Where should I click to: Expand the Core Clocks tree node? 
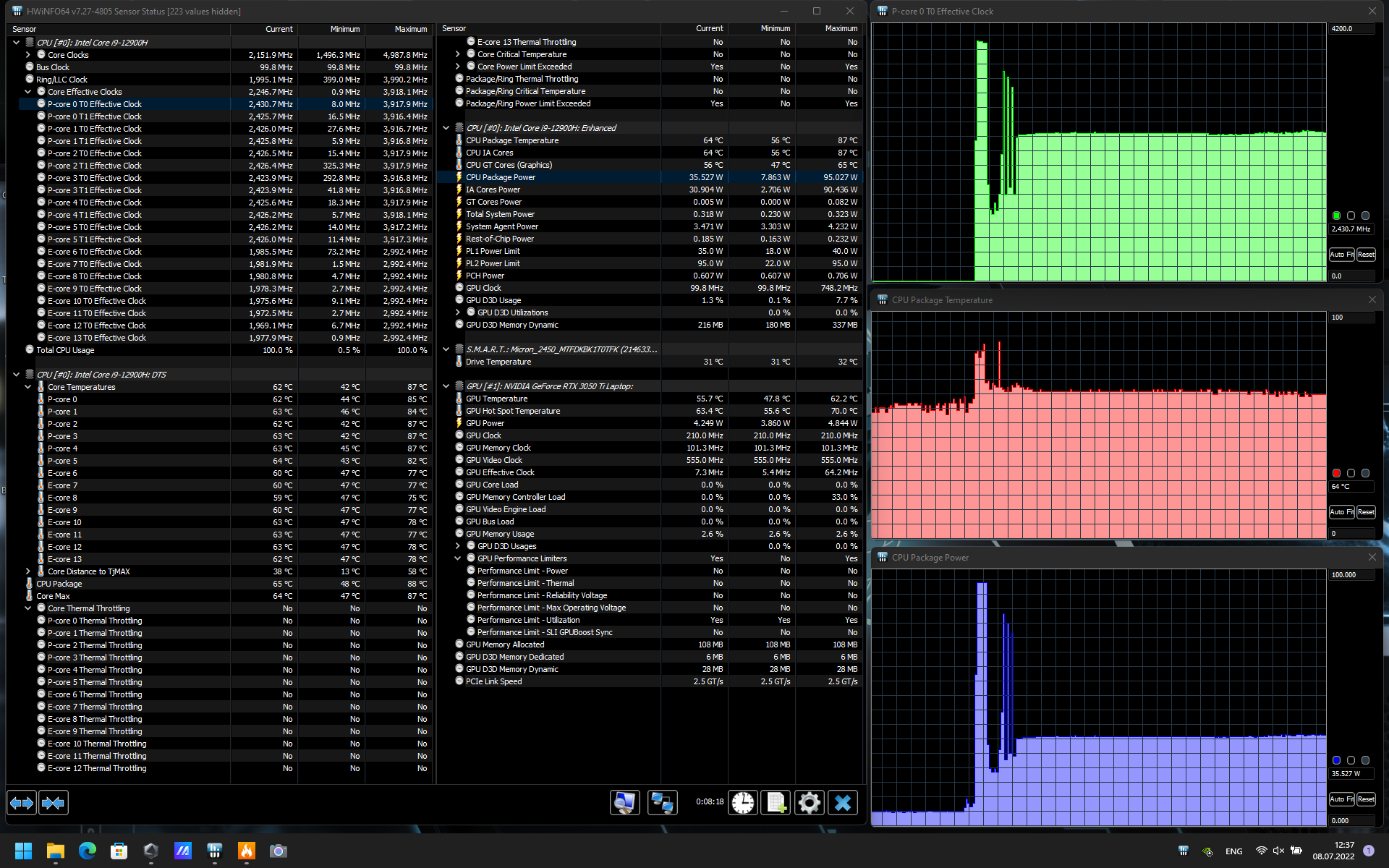coord(28,55)
